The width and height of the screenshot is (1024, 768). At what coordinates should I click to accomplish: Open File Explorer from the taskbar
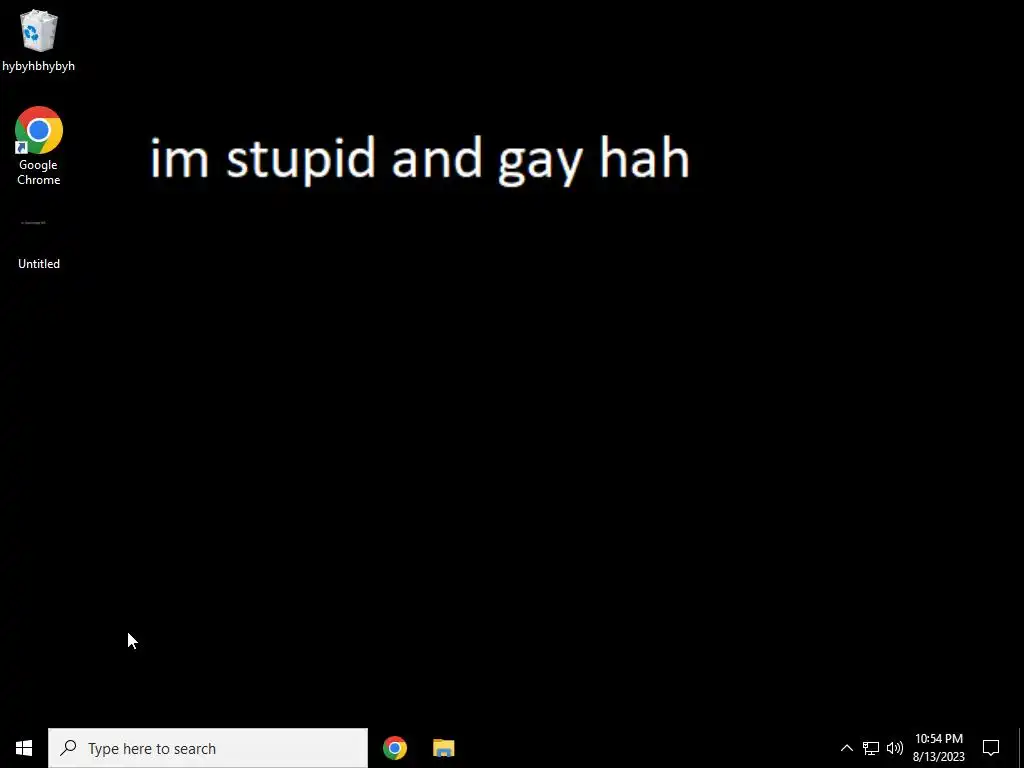(x=443, y=748)
